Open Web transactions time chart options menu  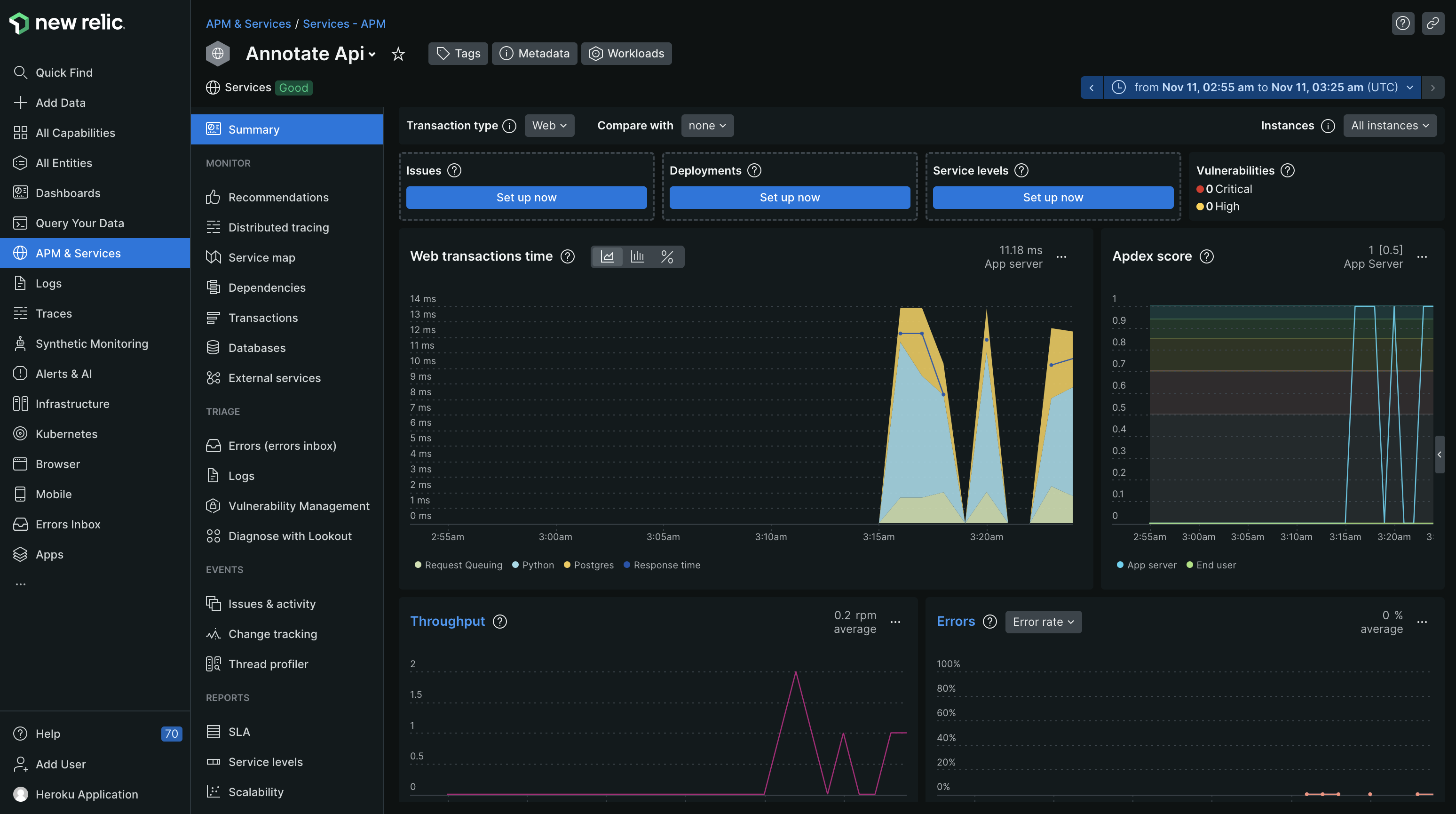pos(1061,257)
